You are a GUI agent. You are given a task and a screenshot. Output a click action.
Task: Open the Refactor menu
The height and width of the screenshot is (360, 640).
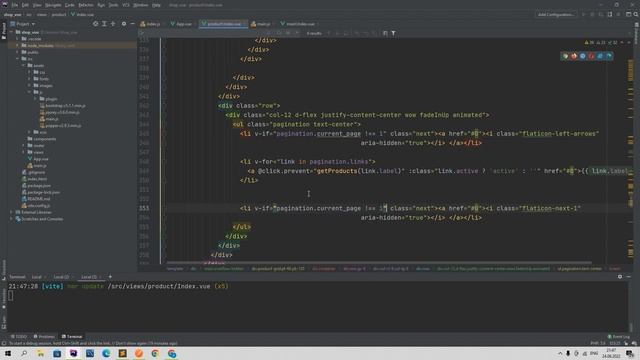point(86,5)
